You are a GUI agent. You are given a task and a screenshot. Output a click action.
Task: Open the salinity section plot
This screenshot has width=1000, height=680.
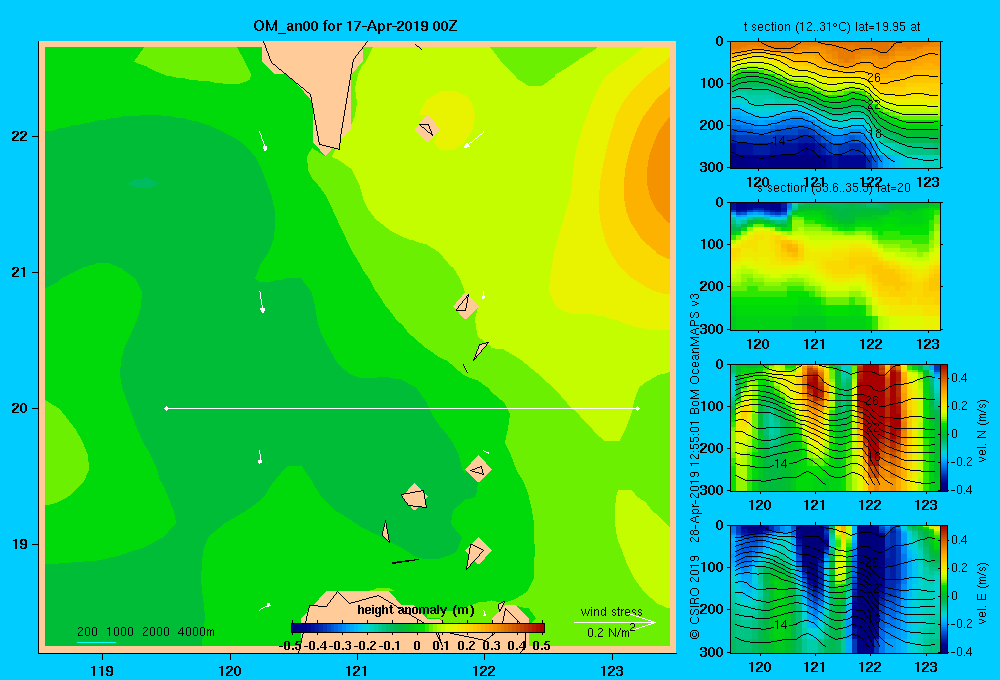(x=835, y=266)
